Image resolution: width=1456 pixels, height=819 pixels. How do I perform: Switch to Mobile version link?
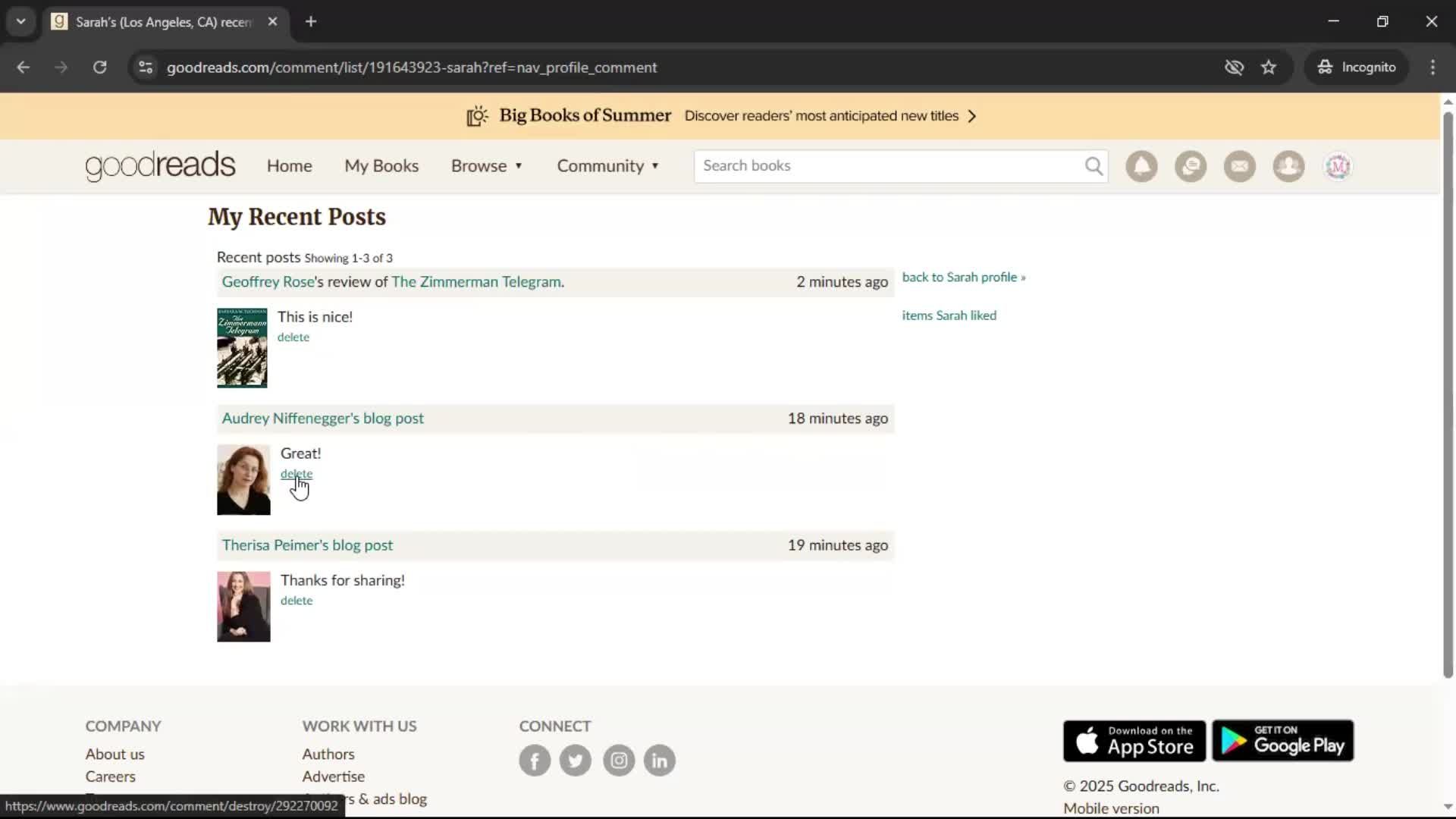1111,808
